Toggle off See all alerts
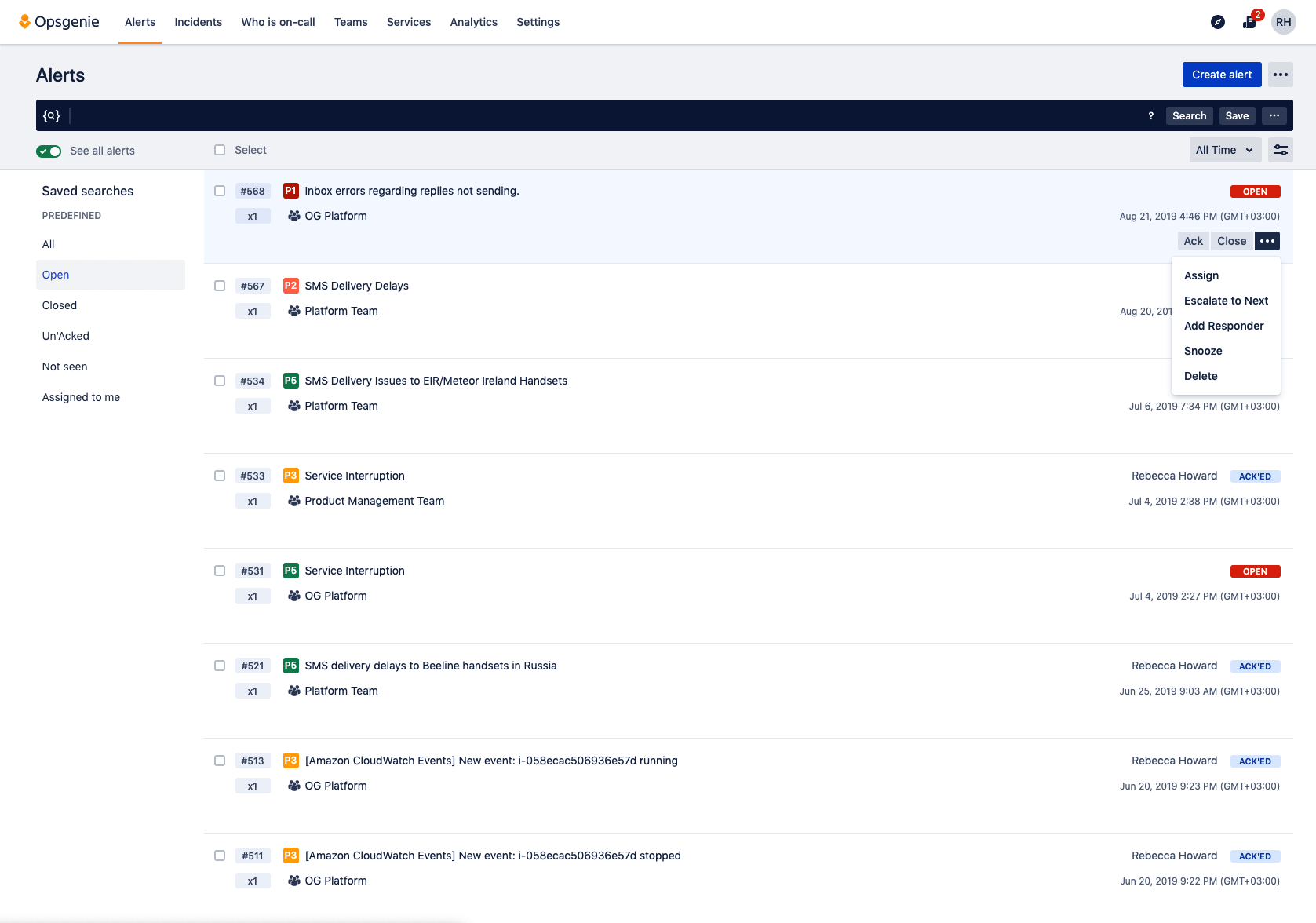The width and height of the screenshot is (1316, 923). (x=48, y=151)
